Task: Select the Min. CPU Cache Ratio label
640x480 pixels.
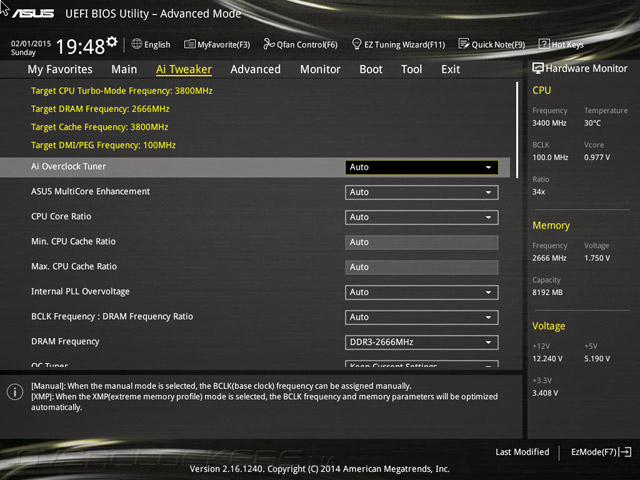Action: (73, 241)
